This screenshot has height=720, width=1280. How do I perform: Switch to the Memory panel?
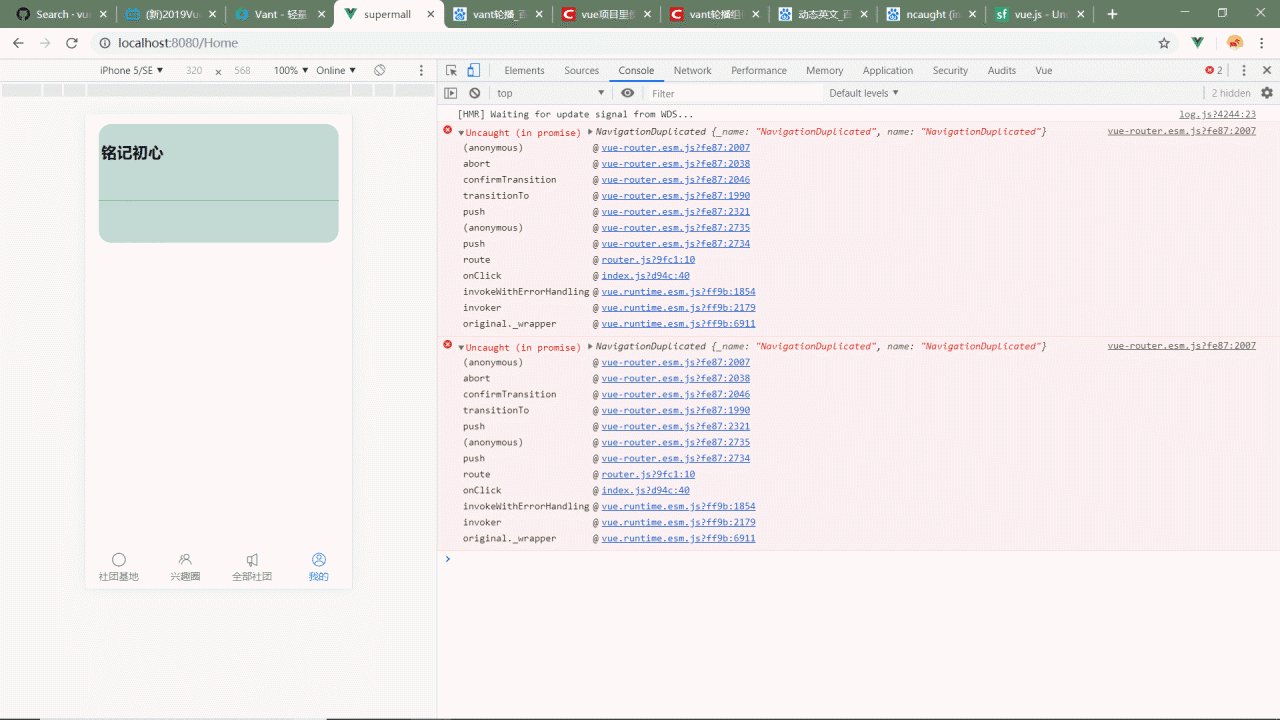pos(824,70)
